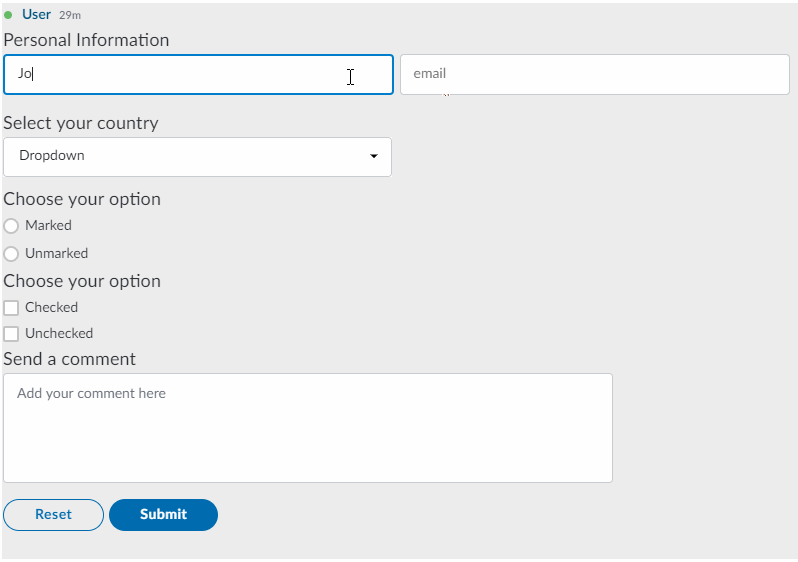Click the Personal Information heading

click(86, 40)
